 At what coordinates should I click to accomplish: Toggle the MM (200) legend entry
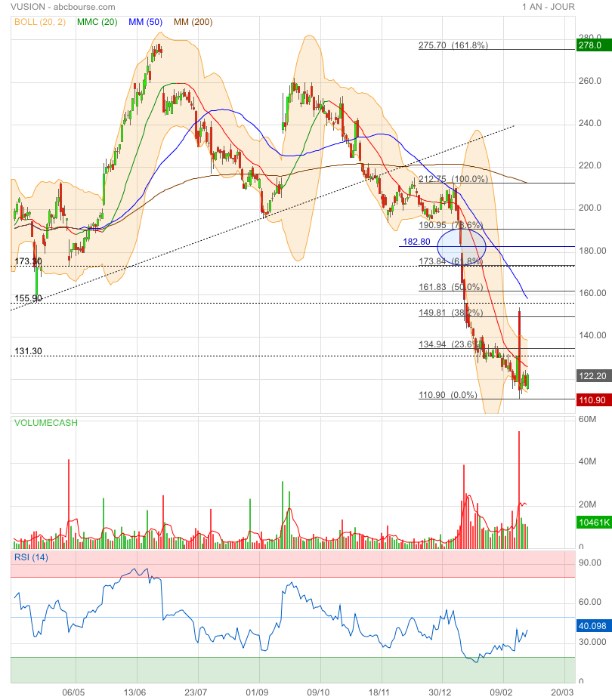(x=199, y=21)
